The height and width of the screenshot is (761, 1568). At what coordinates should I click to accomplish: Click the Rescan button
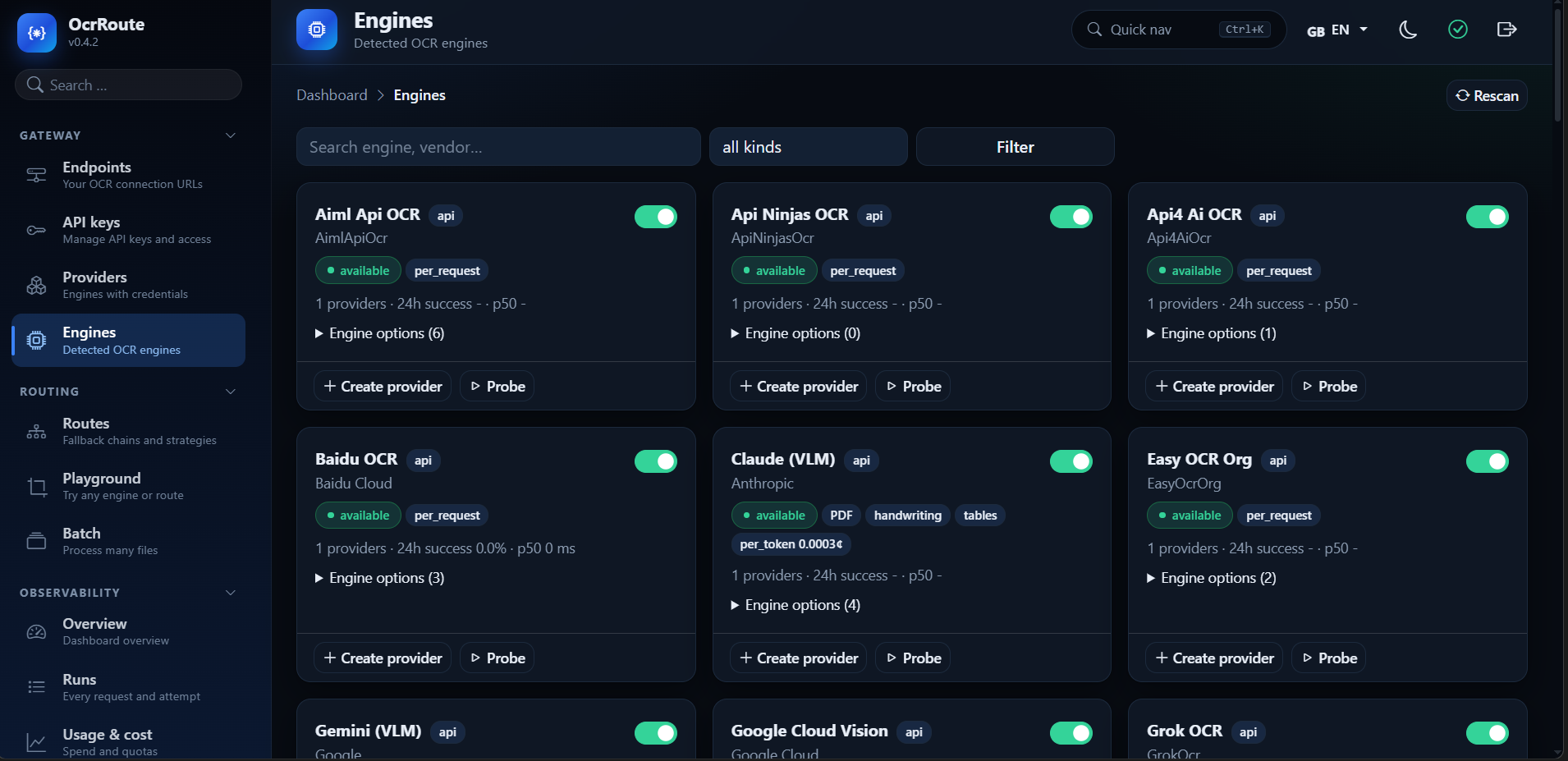click(x=1487, y=95)
